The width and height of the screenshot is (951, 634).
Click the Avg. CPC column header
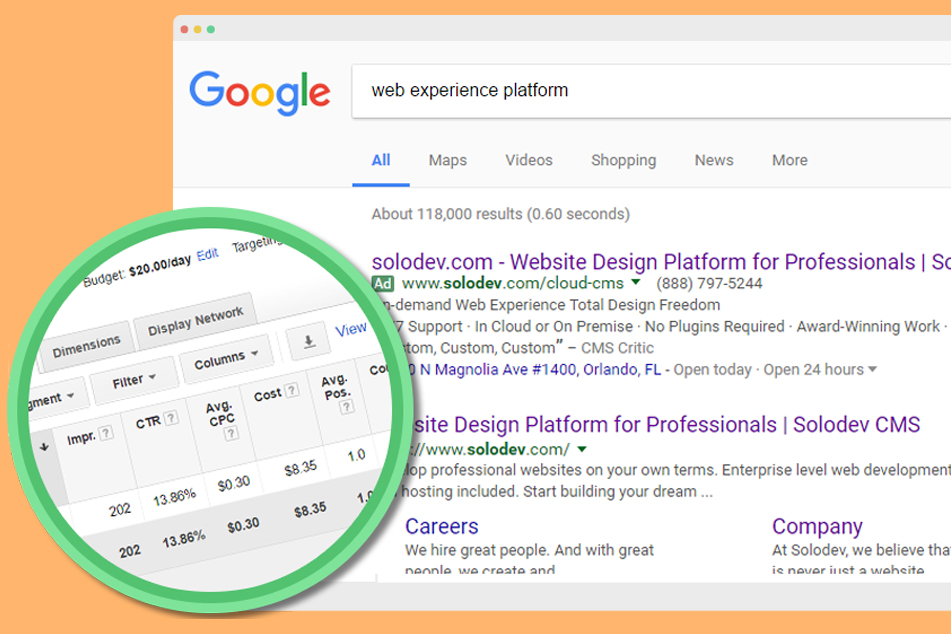click(220, 413)
